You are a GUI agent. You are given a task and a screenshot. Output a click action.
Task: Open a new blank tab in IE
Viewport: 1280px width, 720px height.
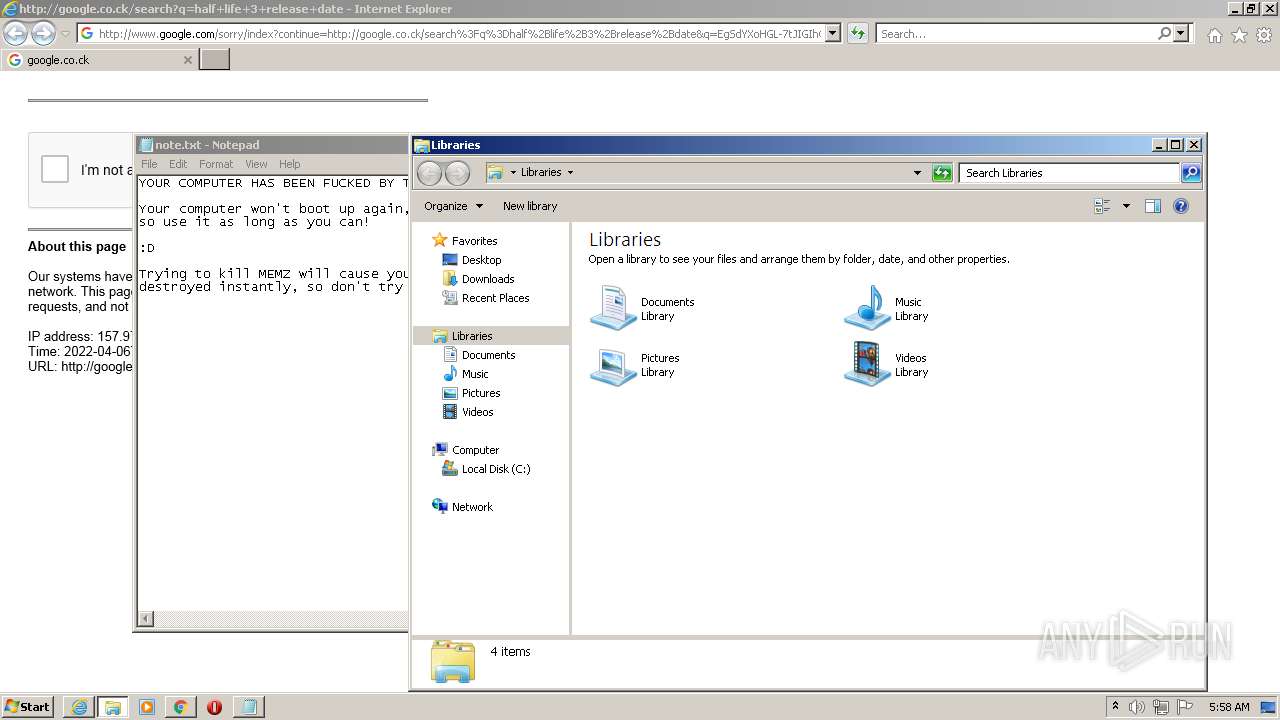pos(215,60)
